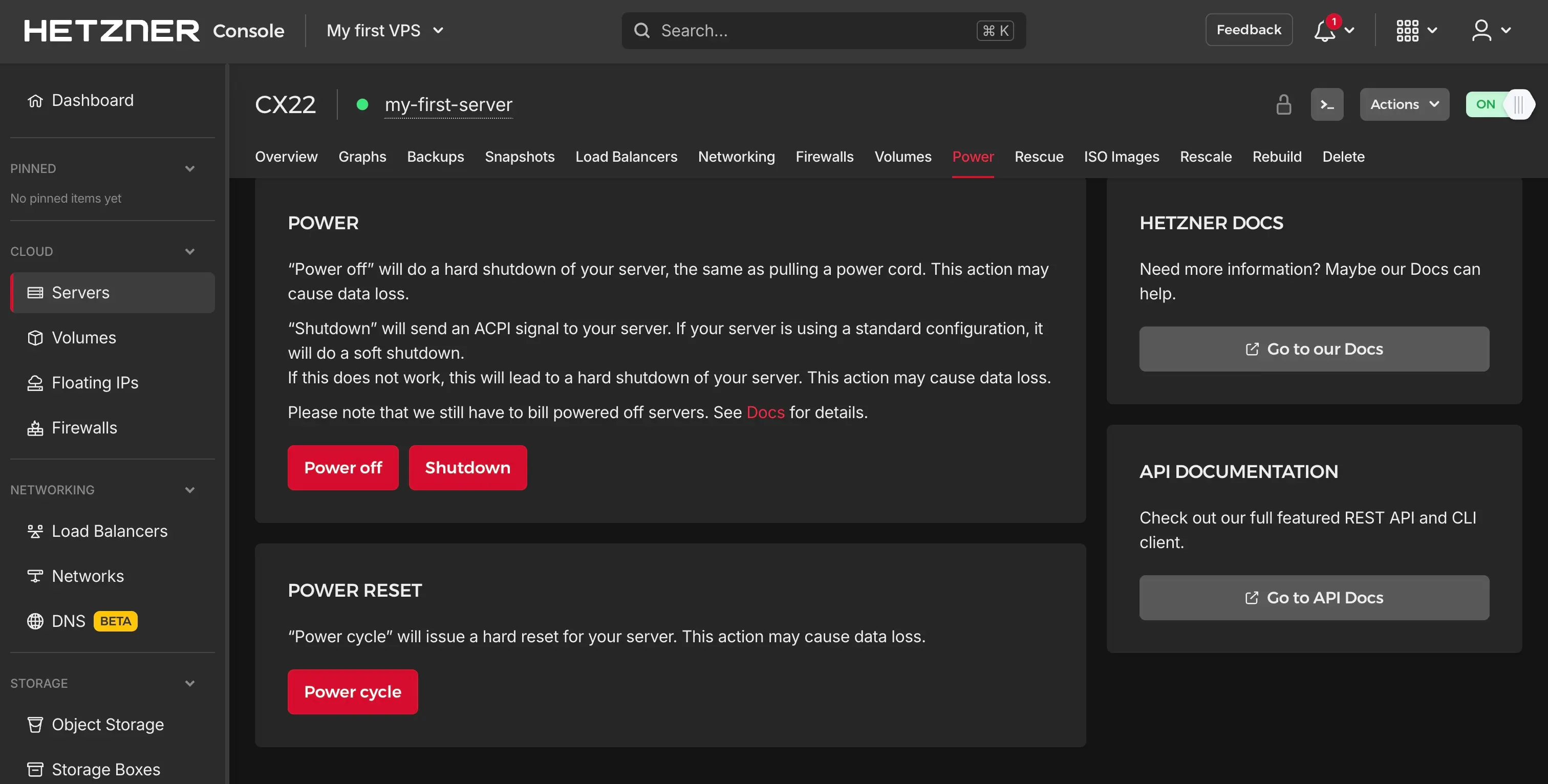The height and width of the screenshot is (784, 1548).
Task: Open DNS beta section
Action: point(68,621)
